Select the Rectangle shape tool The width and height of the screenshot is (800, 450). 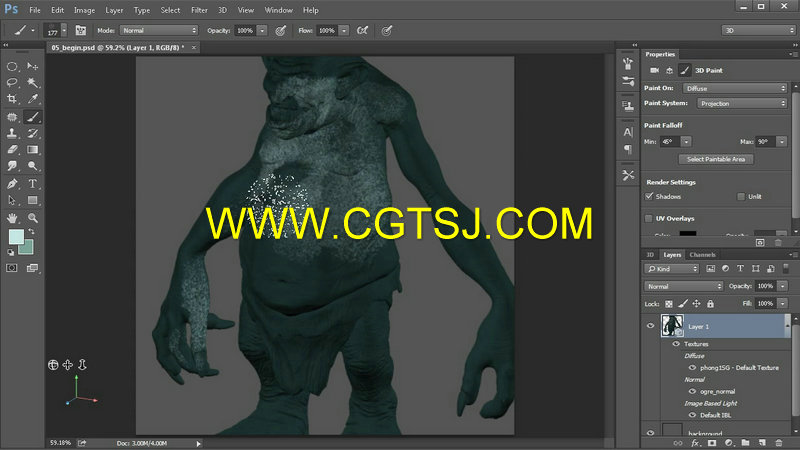pos(33,200)
